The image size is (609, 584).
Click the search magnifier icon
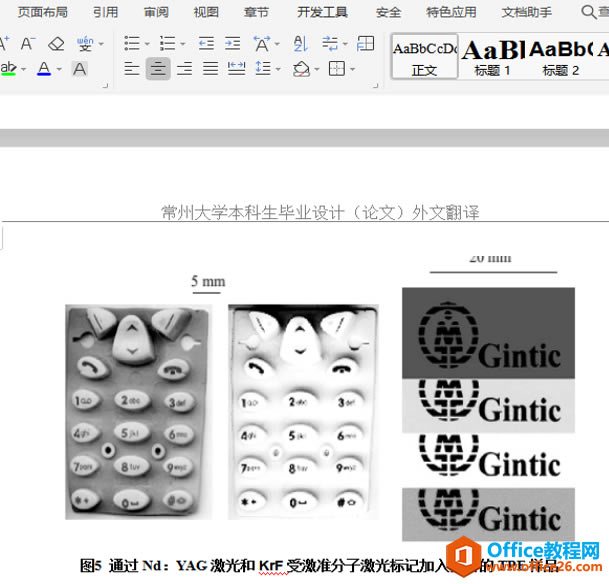click(589, 12)
